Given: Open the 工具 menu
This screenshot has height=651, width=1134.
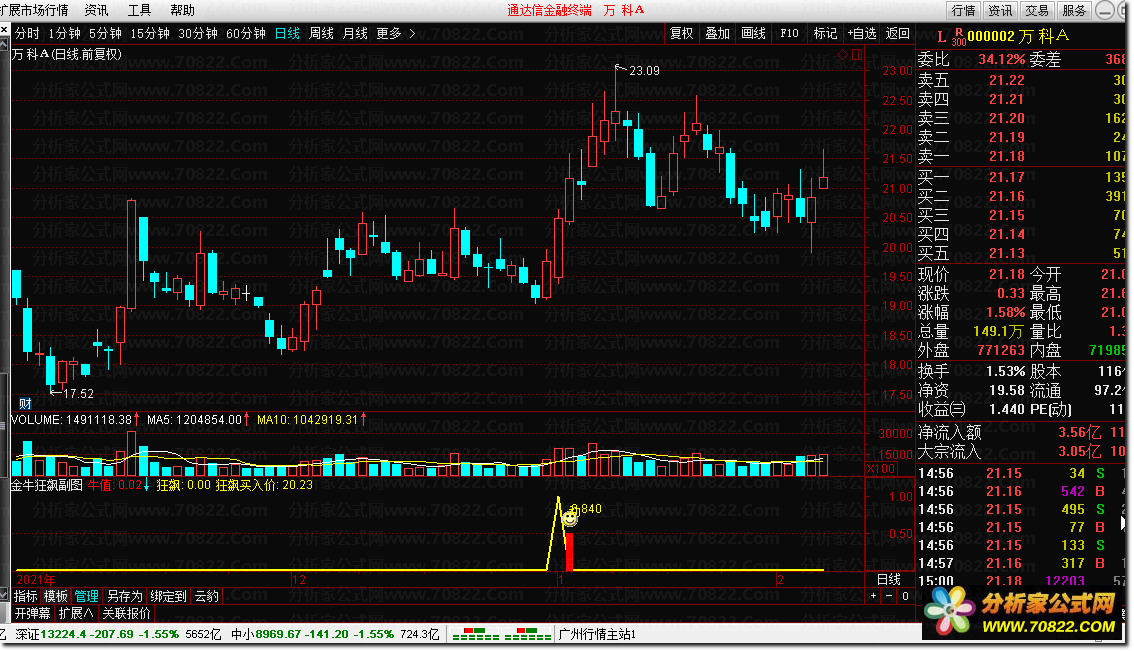Looking at the screenshot, I should click(139, 10).
